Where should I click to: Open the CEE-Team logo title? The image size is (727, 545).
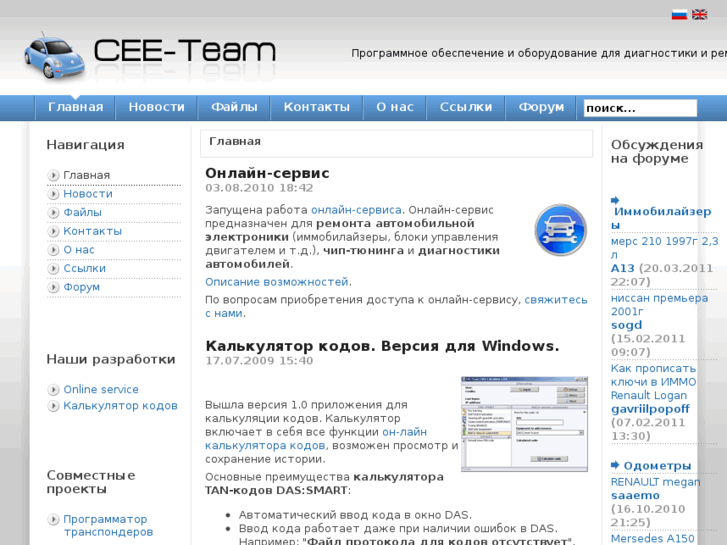tap(185, 50)
